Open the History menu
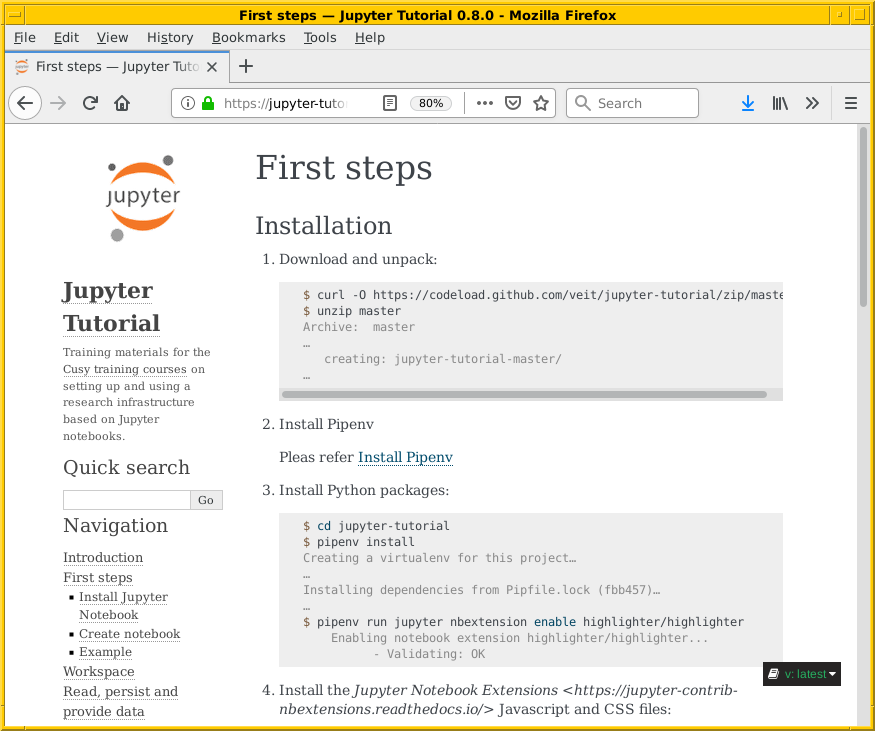Image resolution: width=875 pixels, height=731 pixels. click(170, 37)
